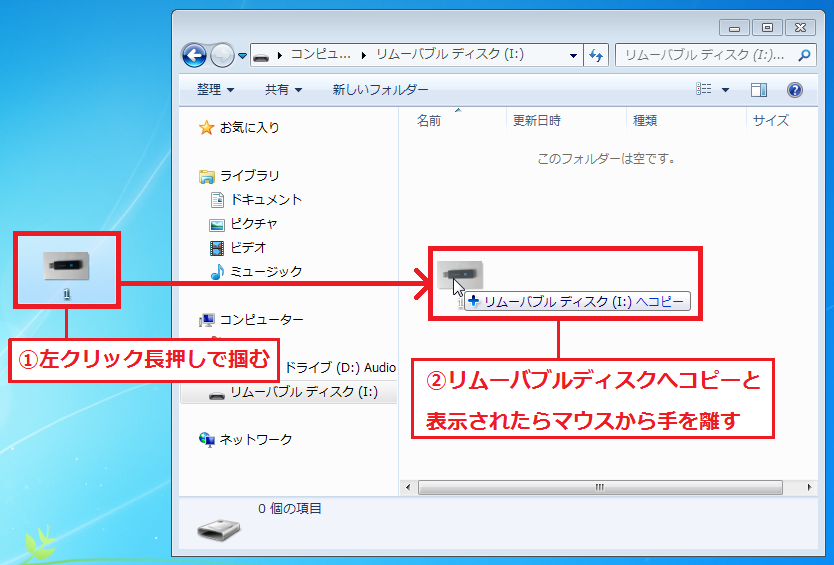Click the search box for リムーバブル ディスク (I:)
The height and width of the screenshot is (565, 834).
(x=715, y=55)
